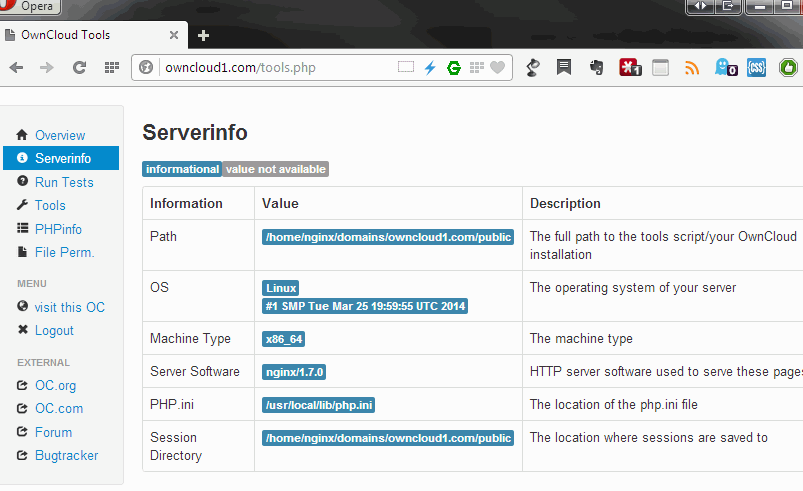Viewport: 803px width, 491px height.
Task: Click the rectangle selection icon in address bar
Action: pyautogui.click(x=406, y=67)
